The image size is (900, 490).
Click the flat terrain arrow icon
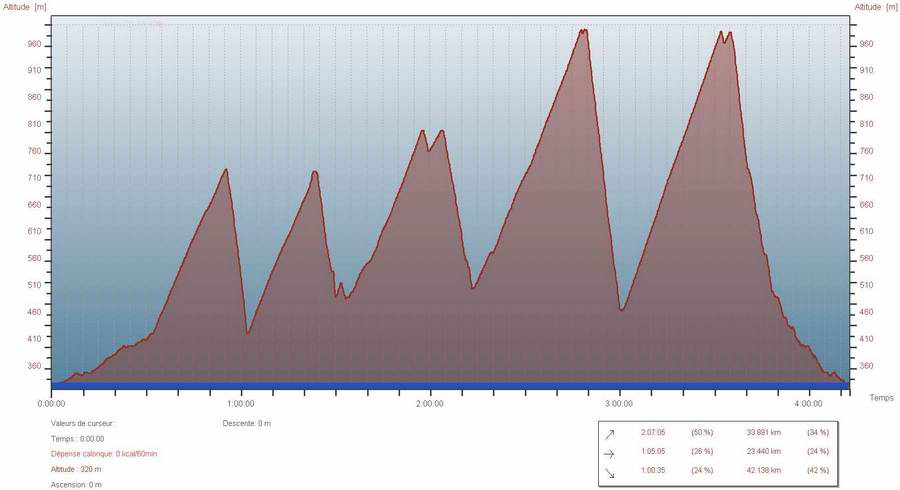pos(609,452)
